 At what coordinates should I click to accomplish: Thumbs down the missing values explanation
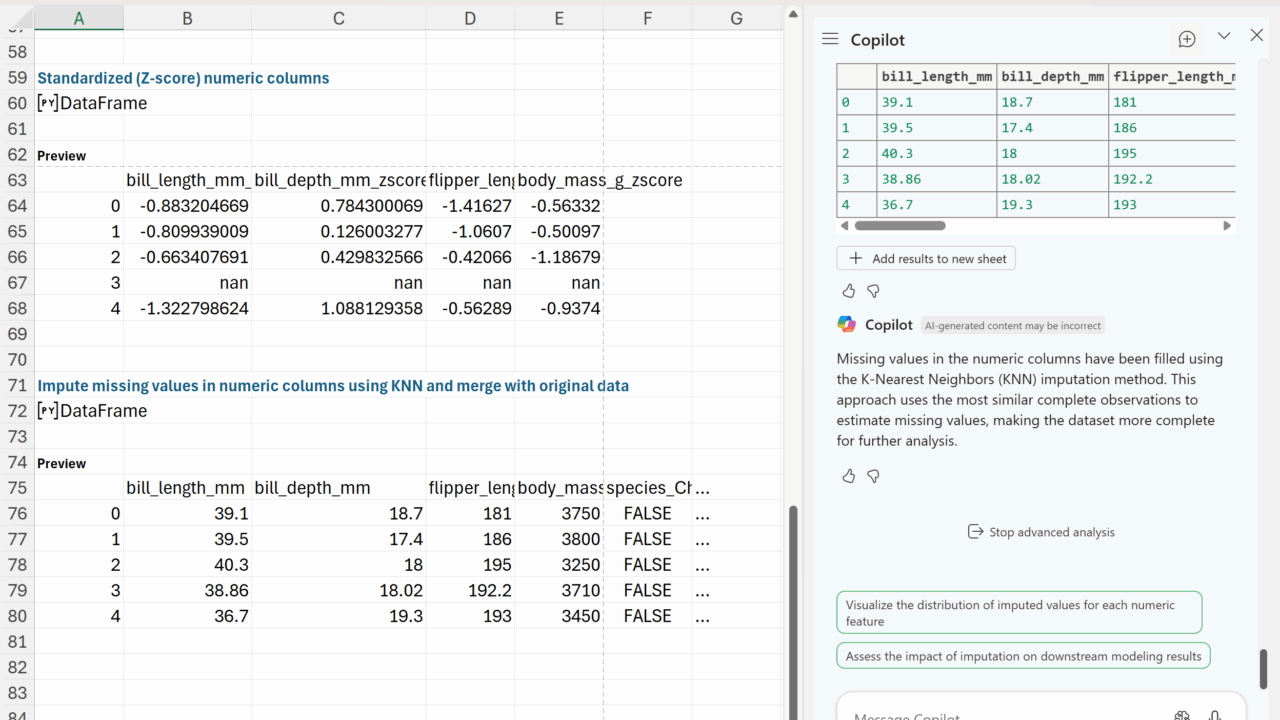873,476
